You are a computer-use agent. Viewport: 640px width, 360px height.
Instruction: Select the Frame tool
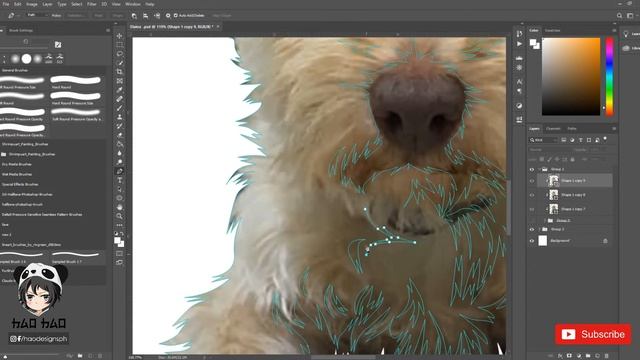(x=120, y=81)
